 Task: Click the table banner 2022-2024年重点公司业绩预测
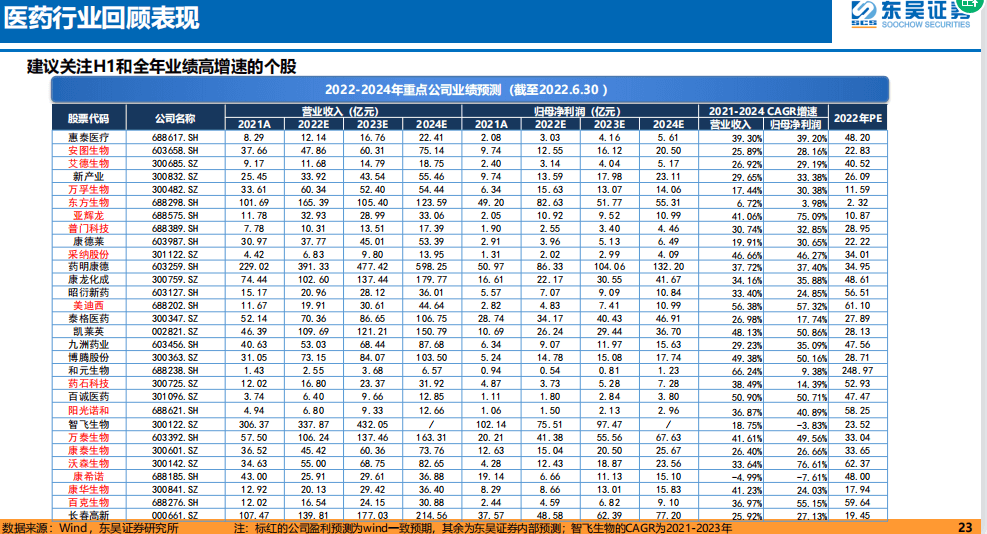tap(470, 89)
